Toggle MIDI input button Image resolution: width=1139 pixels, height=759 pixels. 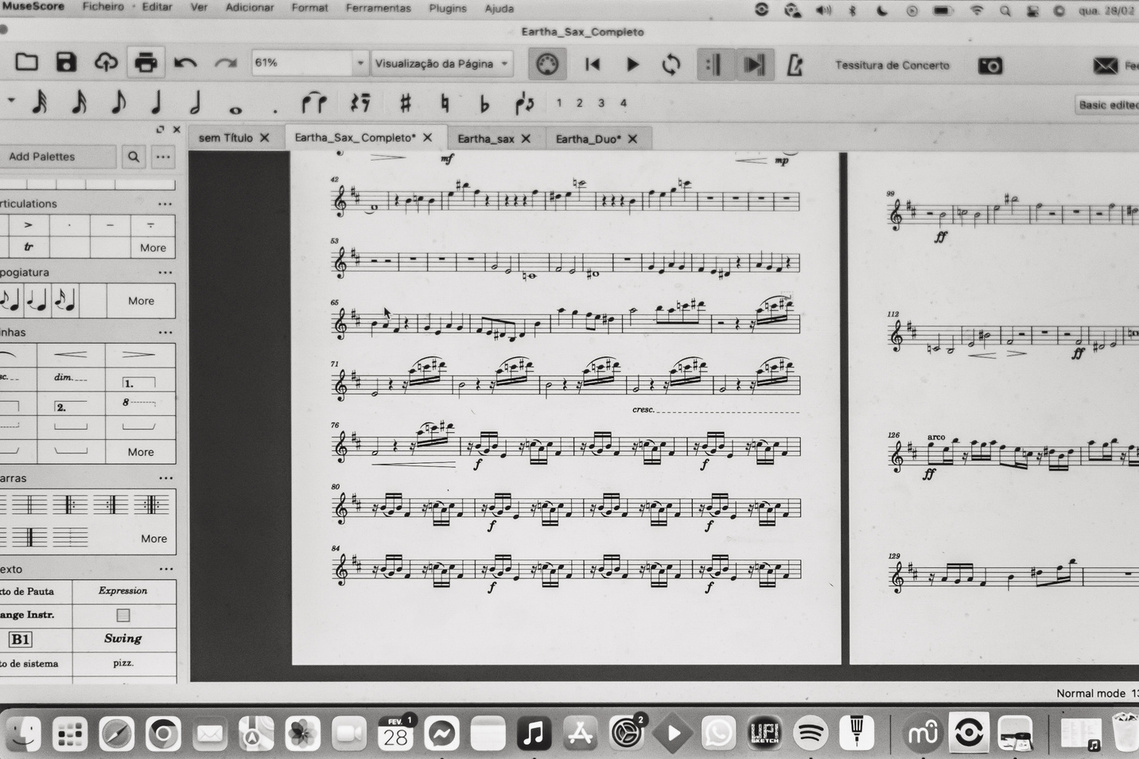pos(547,65)
